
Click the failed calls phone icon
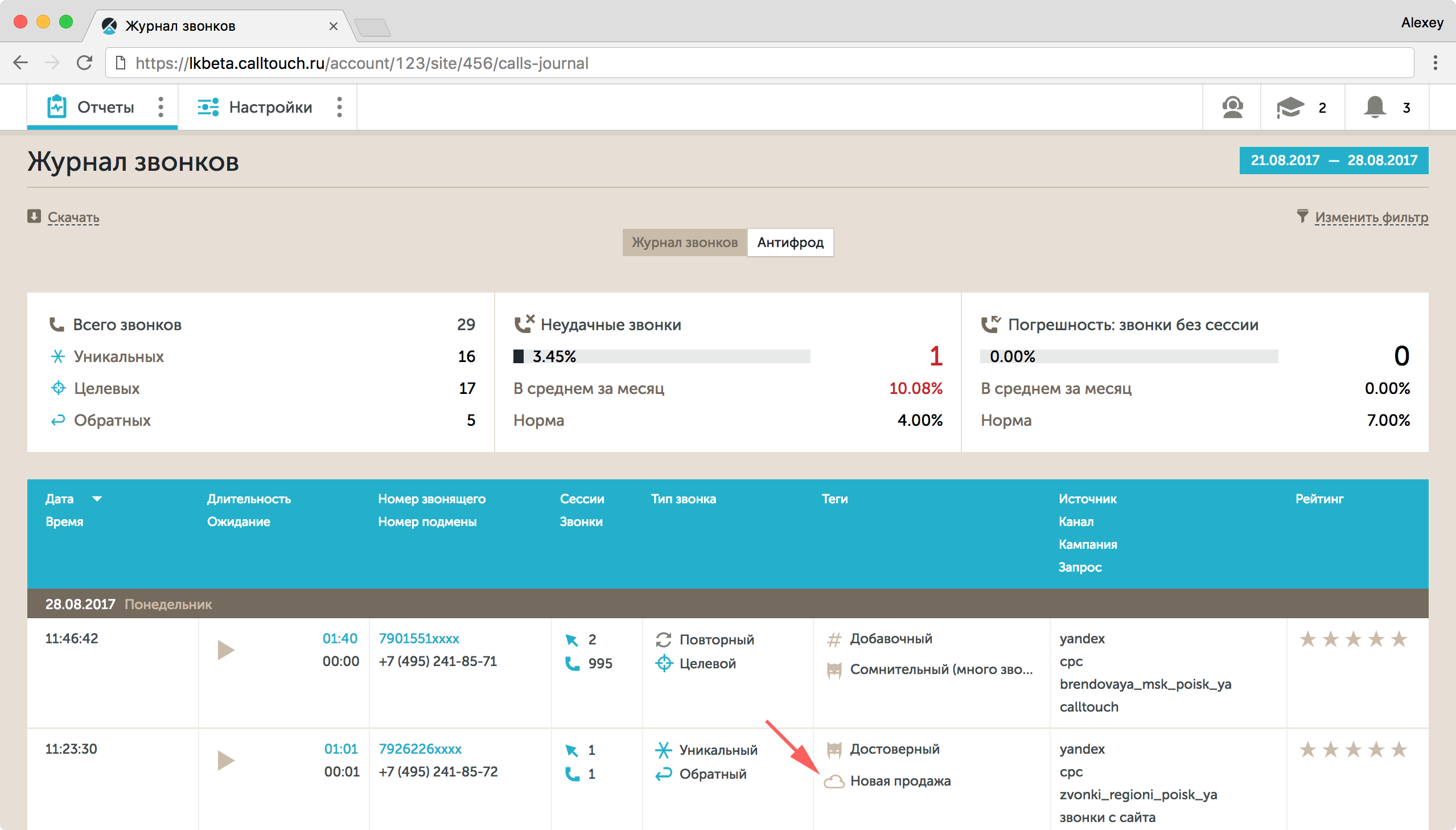coord(524,323)
